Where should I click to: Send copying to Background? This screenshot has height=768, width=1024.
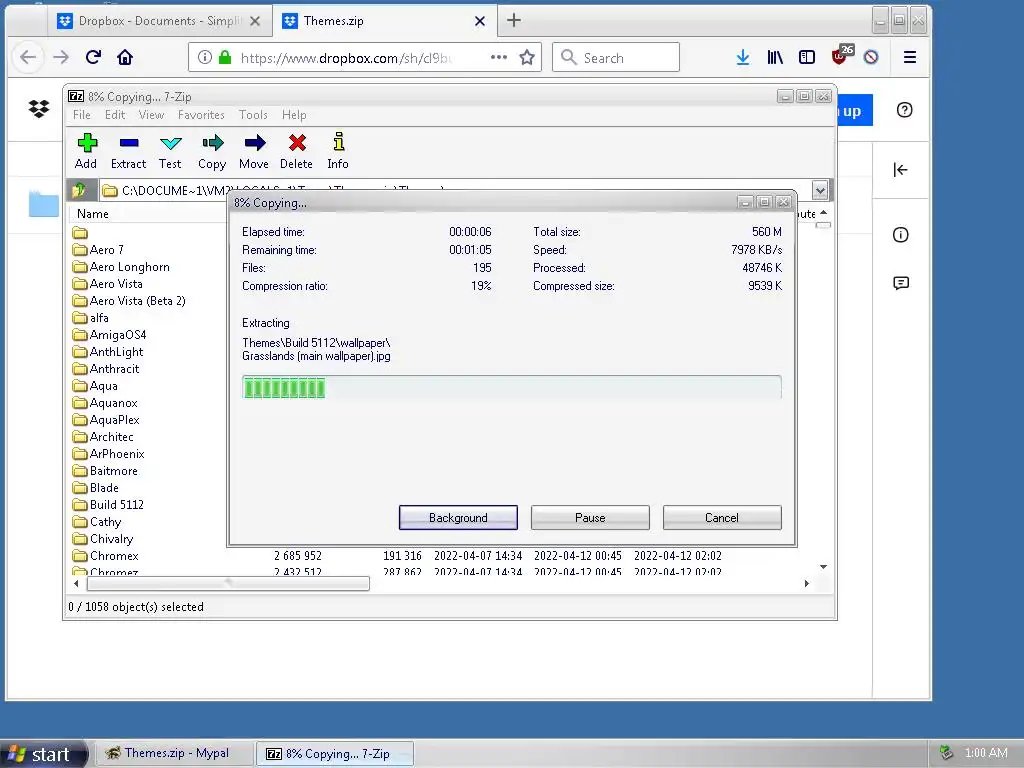click(458, 517)
